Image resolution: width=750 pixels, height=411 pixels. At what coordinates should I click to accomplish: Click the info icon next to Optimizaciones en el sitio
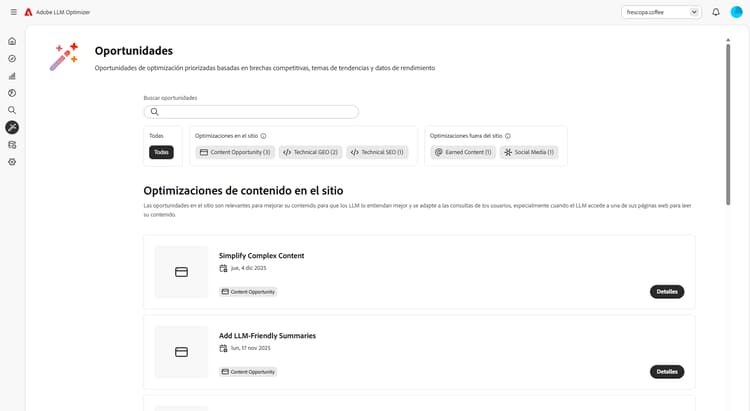[263, 136]
